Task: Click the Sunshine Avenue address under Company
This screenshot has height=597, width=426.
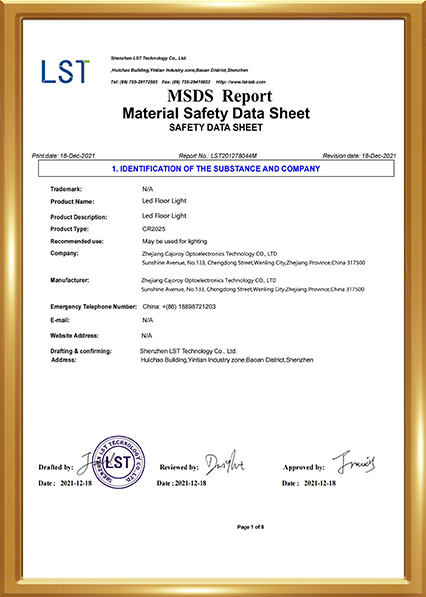Action: [x=254, y=263]
